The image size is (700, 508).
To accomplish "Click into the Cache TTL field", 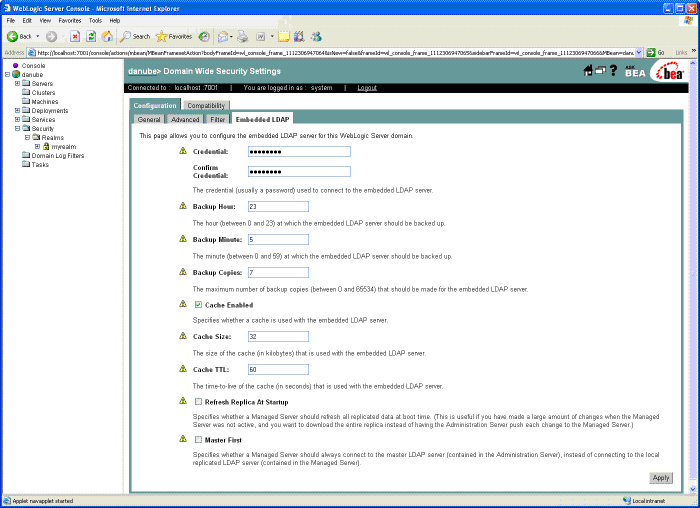I will pyautogui.click(x=278, y=370).
